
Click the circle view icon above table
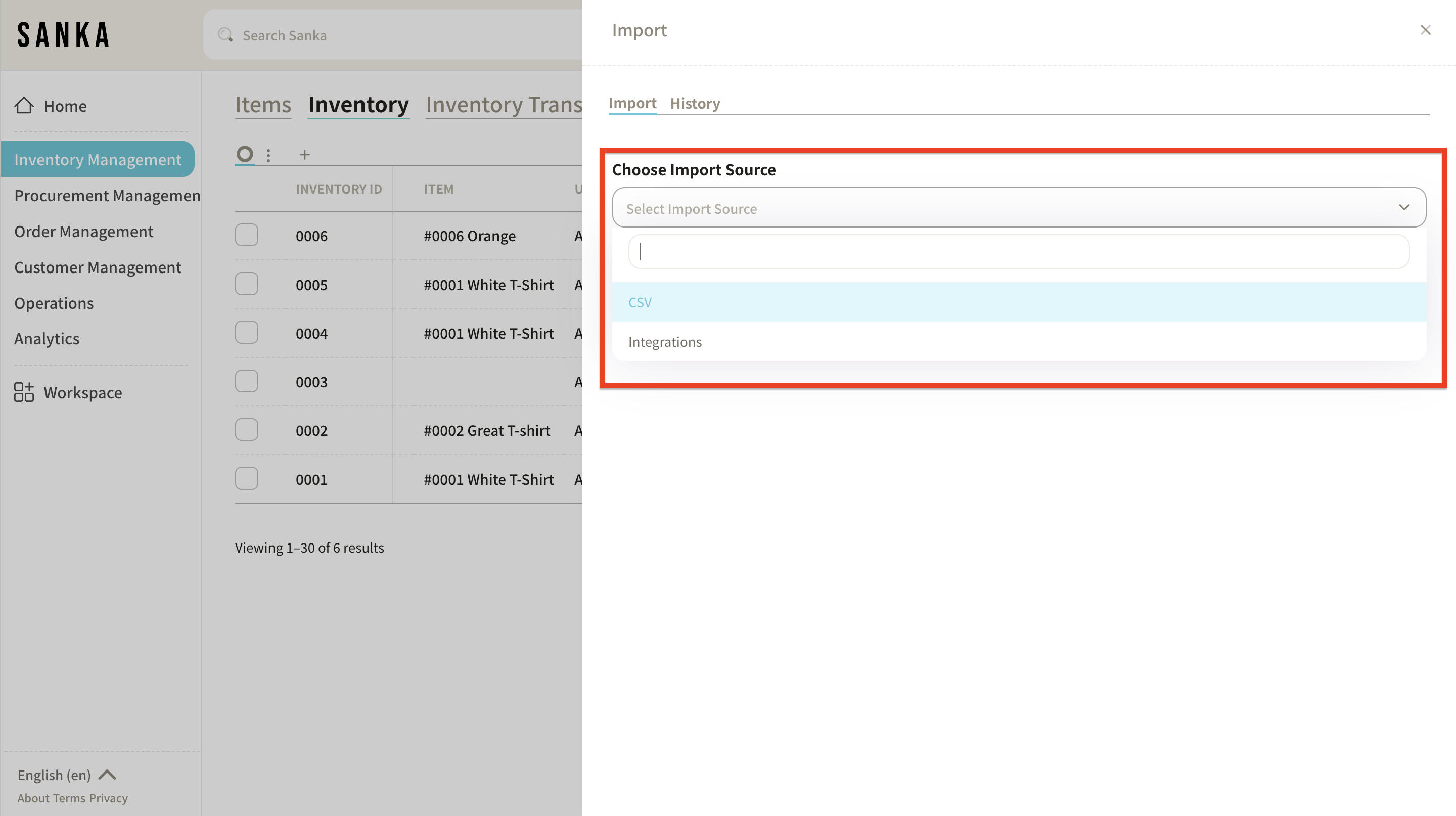tap(245, 154)
